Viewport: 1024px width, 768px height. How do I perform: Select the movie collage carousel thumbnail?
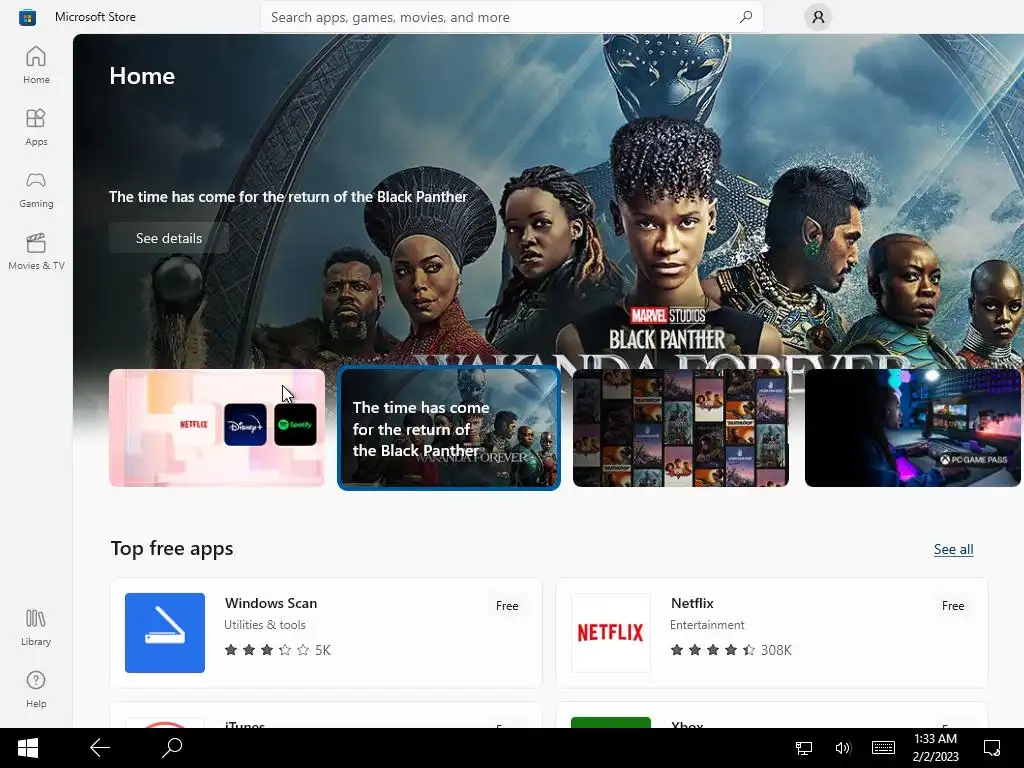(680, 428)
